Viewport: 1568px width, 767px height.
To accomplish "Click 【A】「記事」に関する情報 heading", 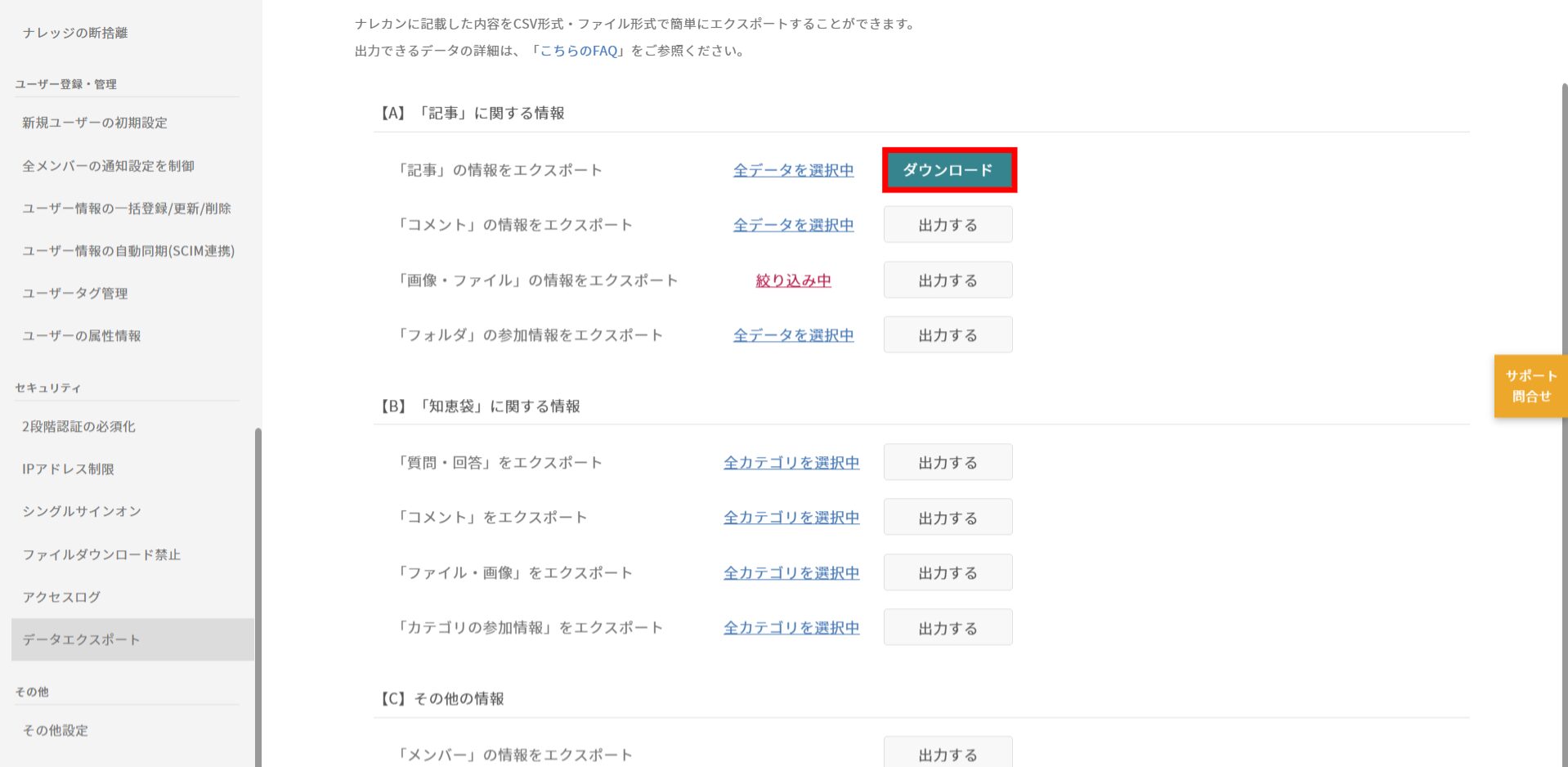I will [472, 113].
